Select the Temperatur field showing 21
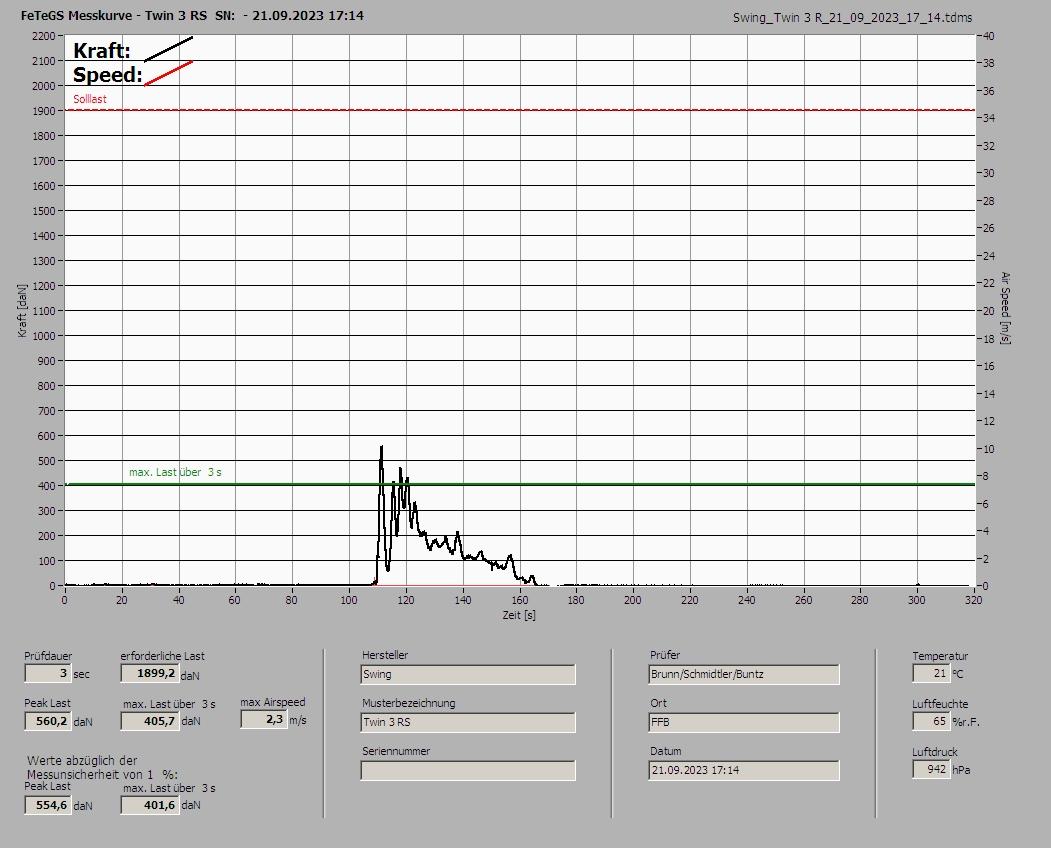Image resolution: width=1051 pixels, height=848 pixels. pos(931,673)
